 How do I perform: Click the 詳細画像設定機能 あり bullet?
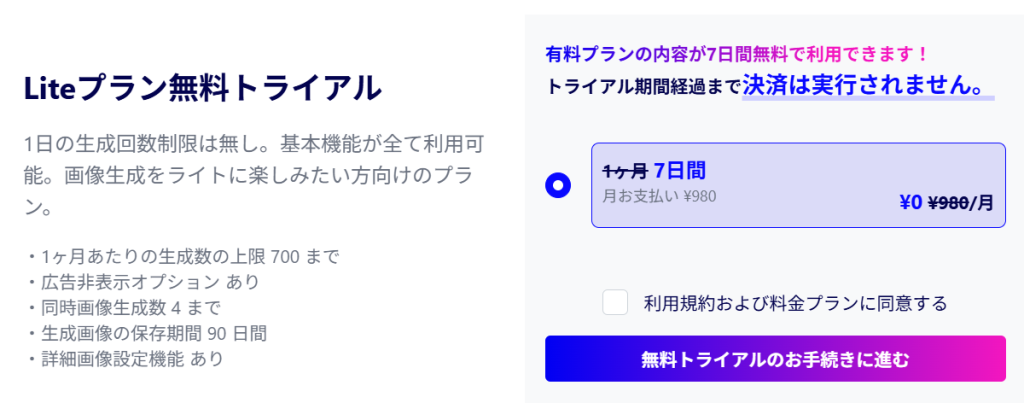pyautogui.click(x=127, y=357)
